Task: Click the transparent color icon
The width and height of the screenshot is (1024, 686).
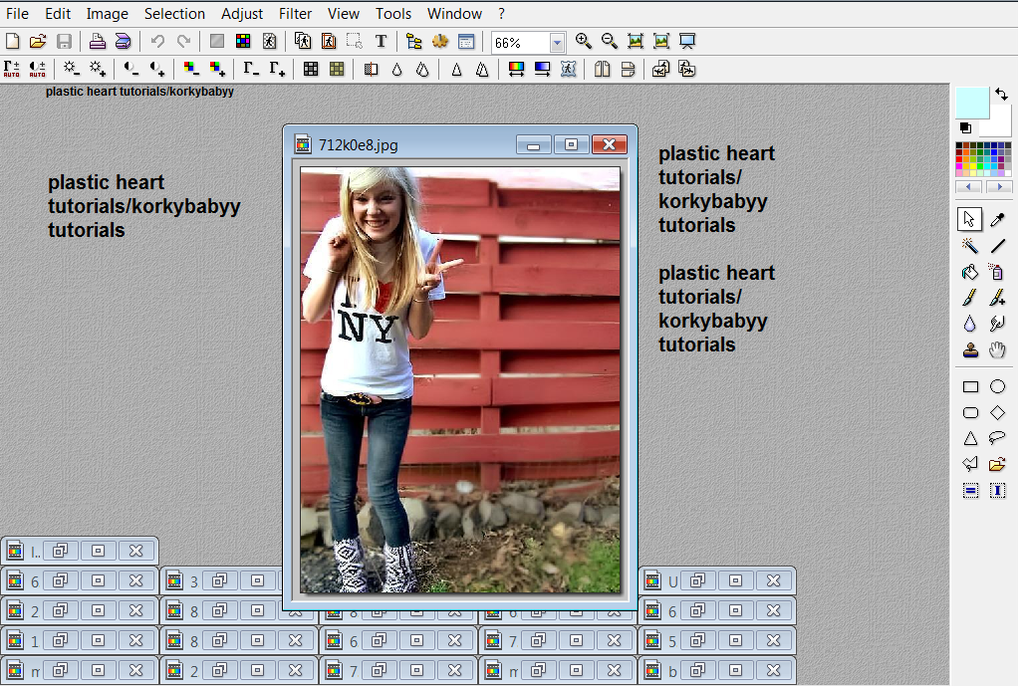Action: [x=269, y=41]
